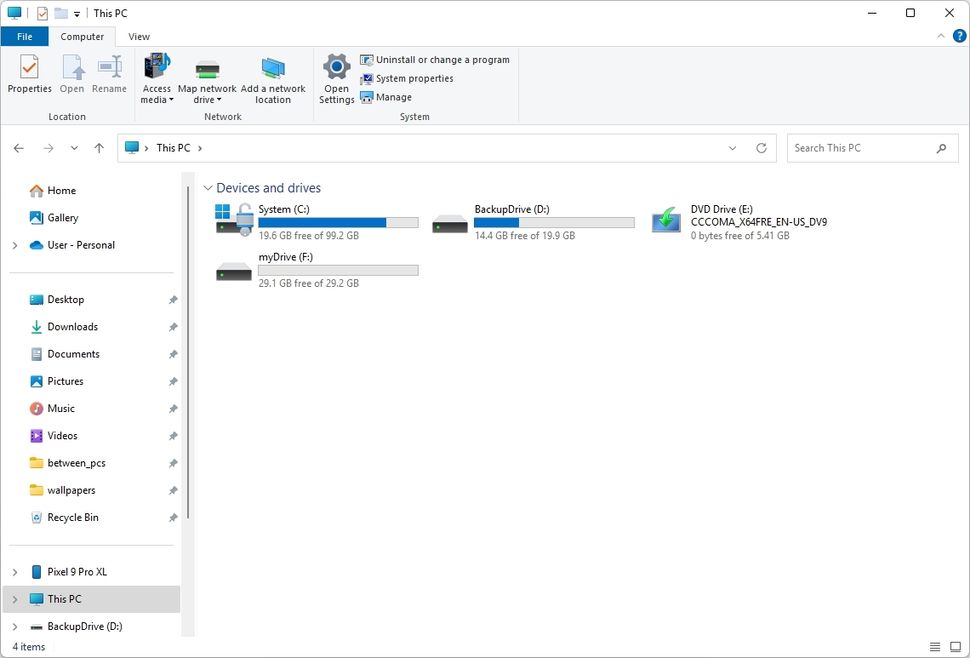Switch to details view from status bar
Screen dimensions: 970x658
point(935,646)
